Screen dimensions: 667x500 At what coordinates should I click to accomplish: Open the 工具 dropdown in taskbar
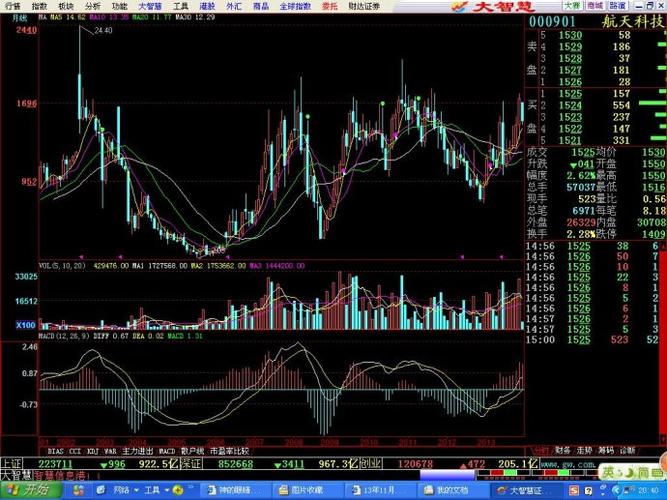(x=156, y=490)
